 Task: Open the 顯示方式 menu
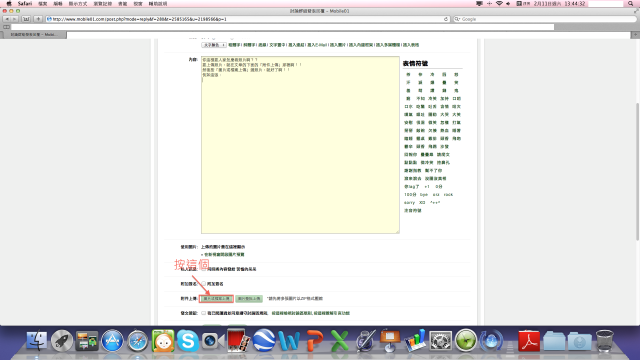[78, 4]
